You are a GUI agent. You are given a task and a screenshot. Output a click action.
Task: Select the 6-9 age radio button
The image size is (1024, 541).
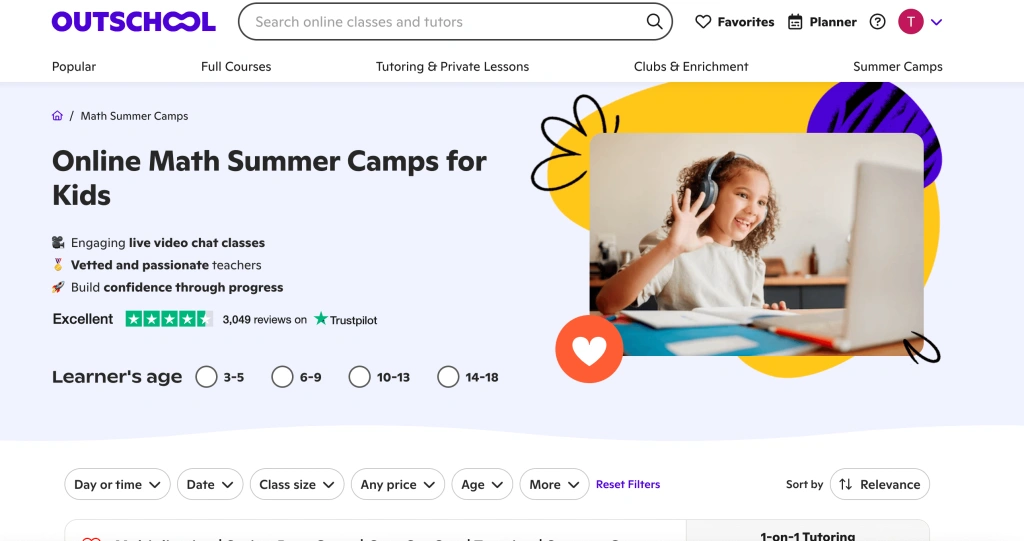pyautogui.click(x=282, y=377)
